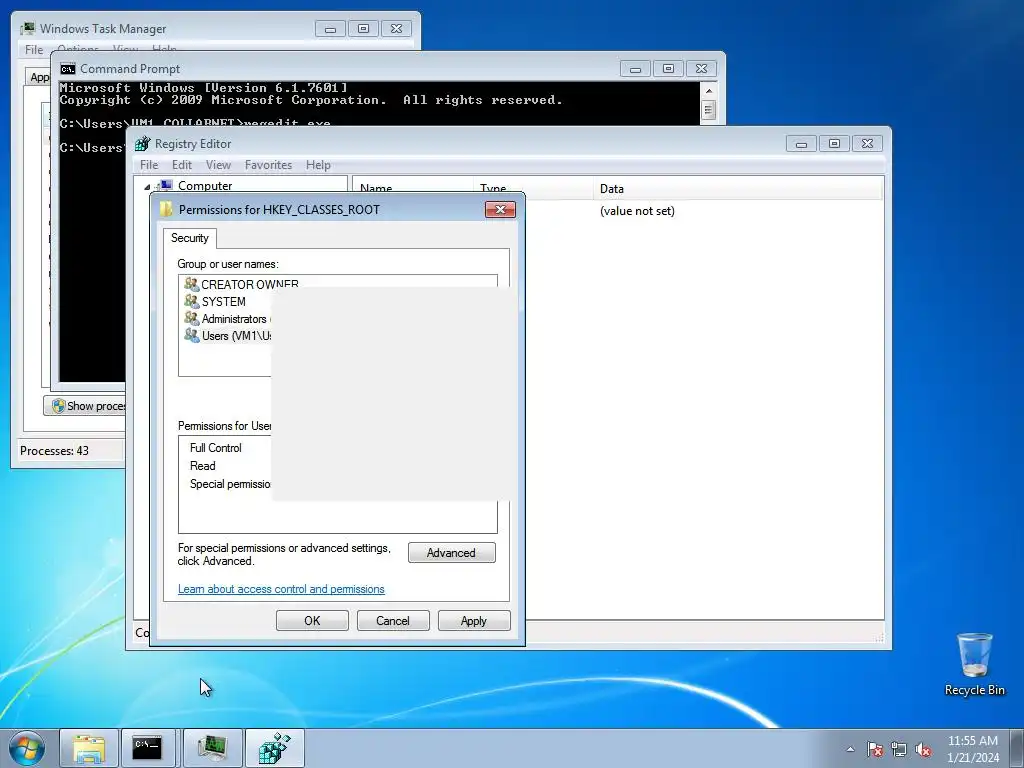1024x768 pixels.
Task: Click Command Prompt scrollbar up arrow
Action: point(709,91)
